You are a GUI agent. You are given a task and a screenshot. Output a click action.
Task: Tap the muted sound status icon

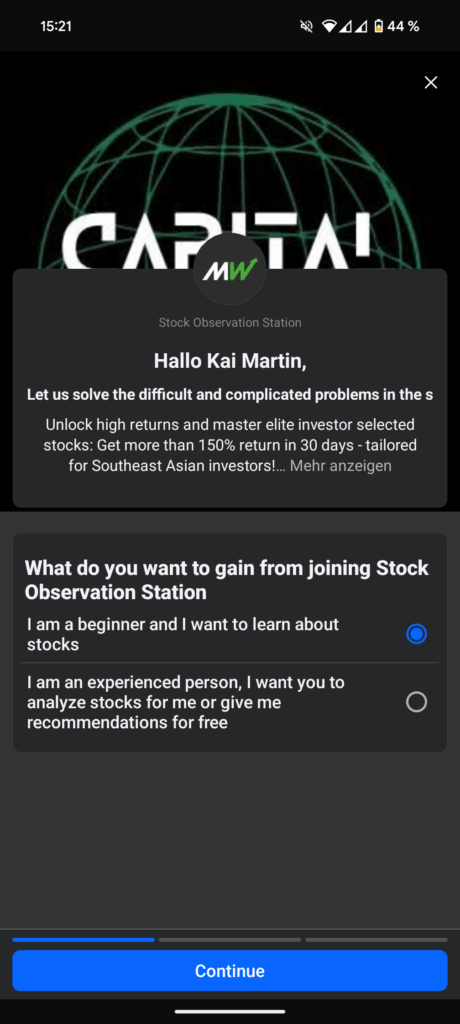point(306,27)
